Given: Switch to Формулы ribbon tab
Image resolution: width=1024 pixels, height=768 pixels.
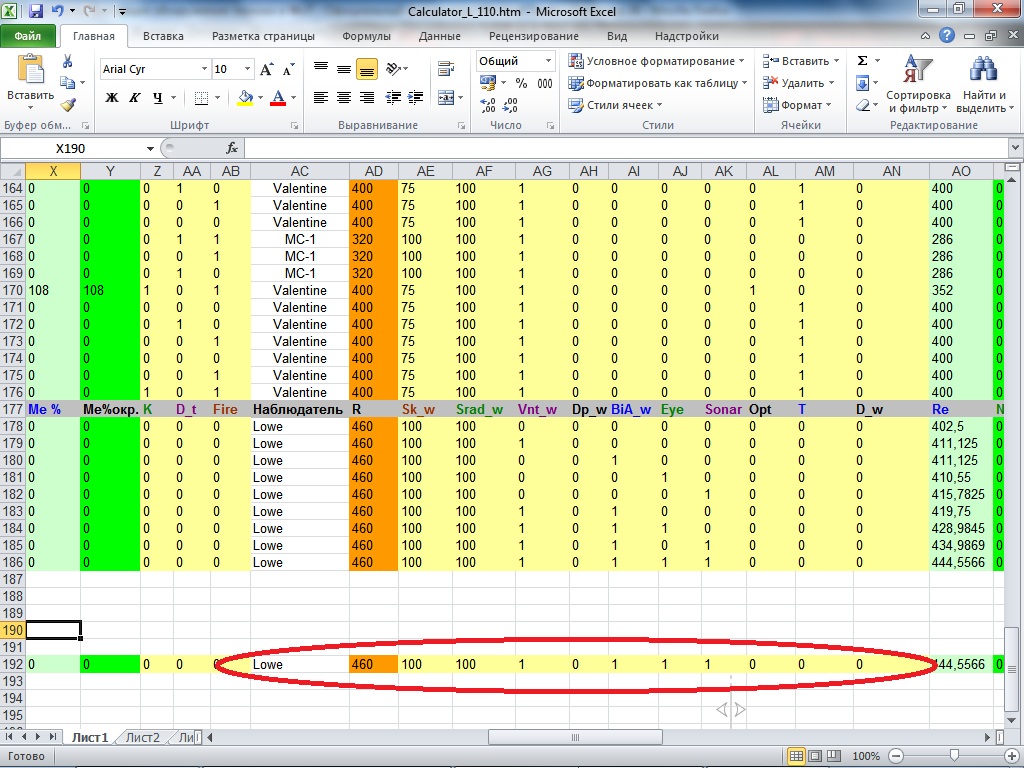Looking at the screenshot, I should tap(366, 36).
